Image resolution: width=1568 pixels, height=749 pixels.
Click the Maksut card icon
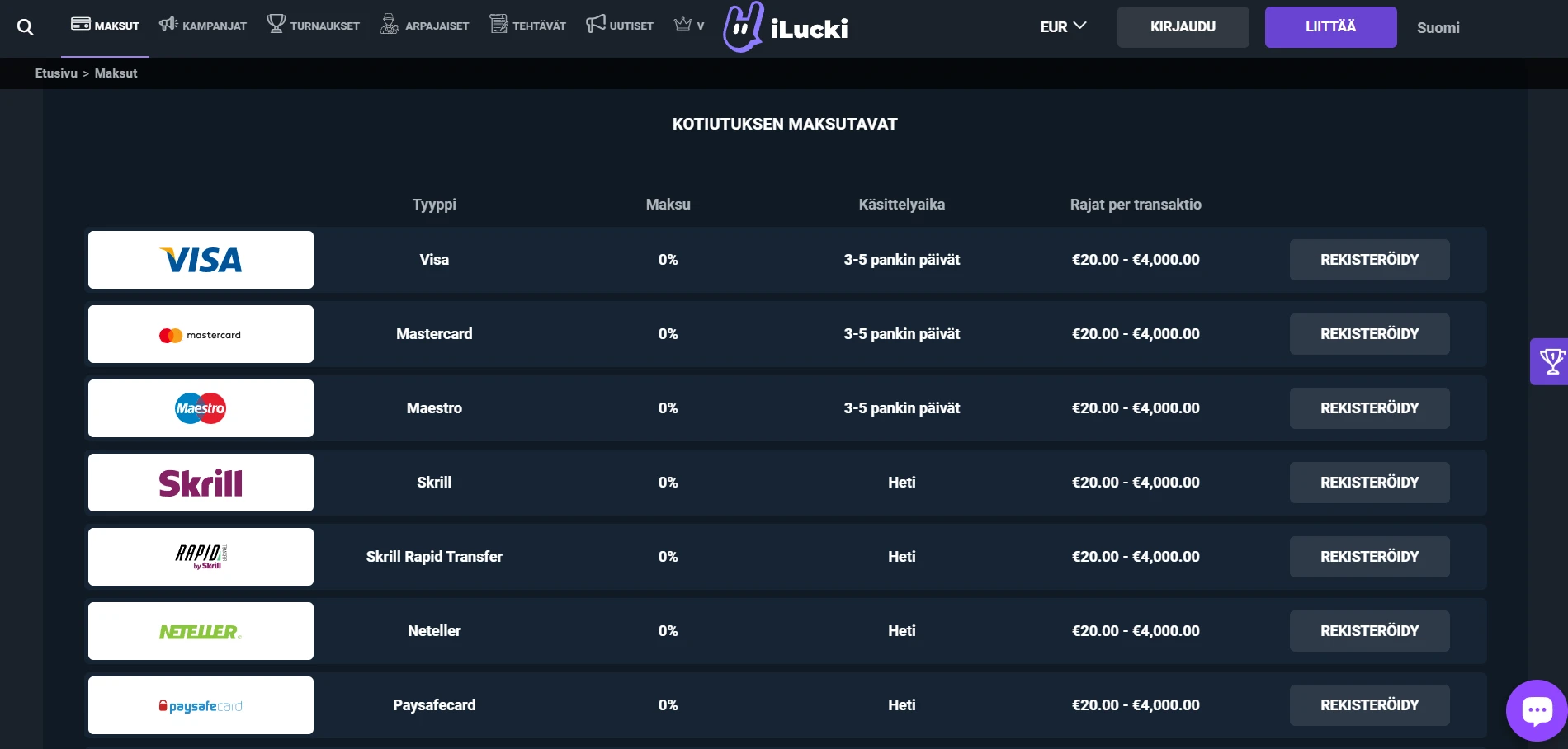[80, 24]
